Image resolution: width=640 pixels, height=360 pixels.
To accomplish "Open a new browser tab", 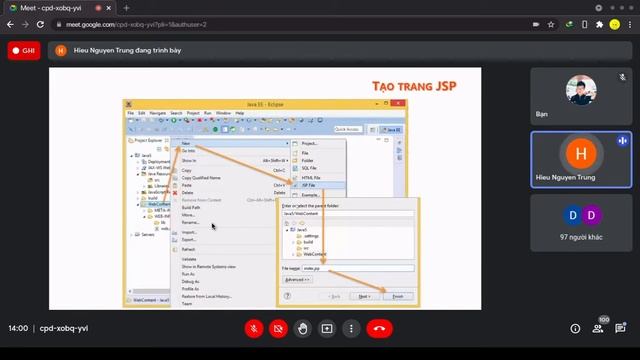I will [126, 8].
